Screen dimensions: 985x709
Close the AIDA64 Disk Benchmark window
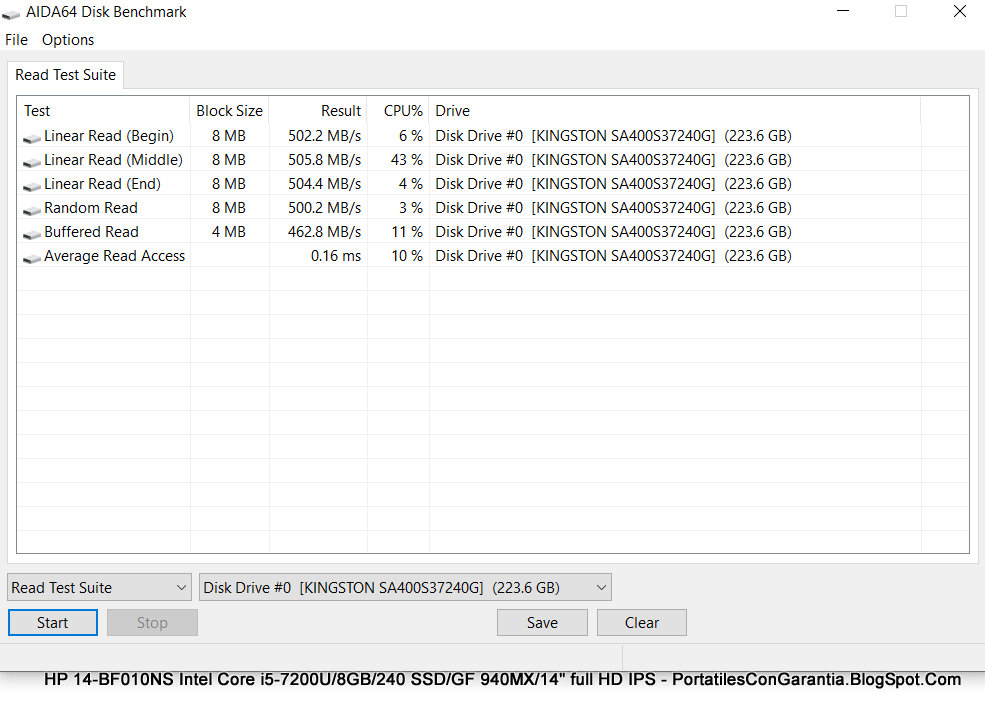coord(959,11)
